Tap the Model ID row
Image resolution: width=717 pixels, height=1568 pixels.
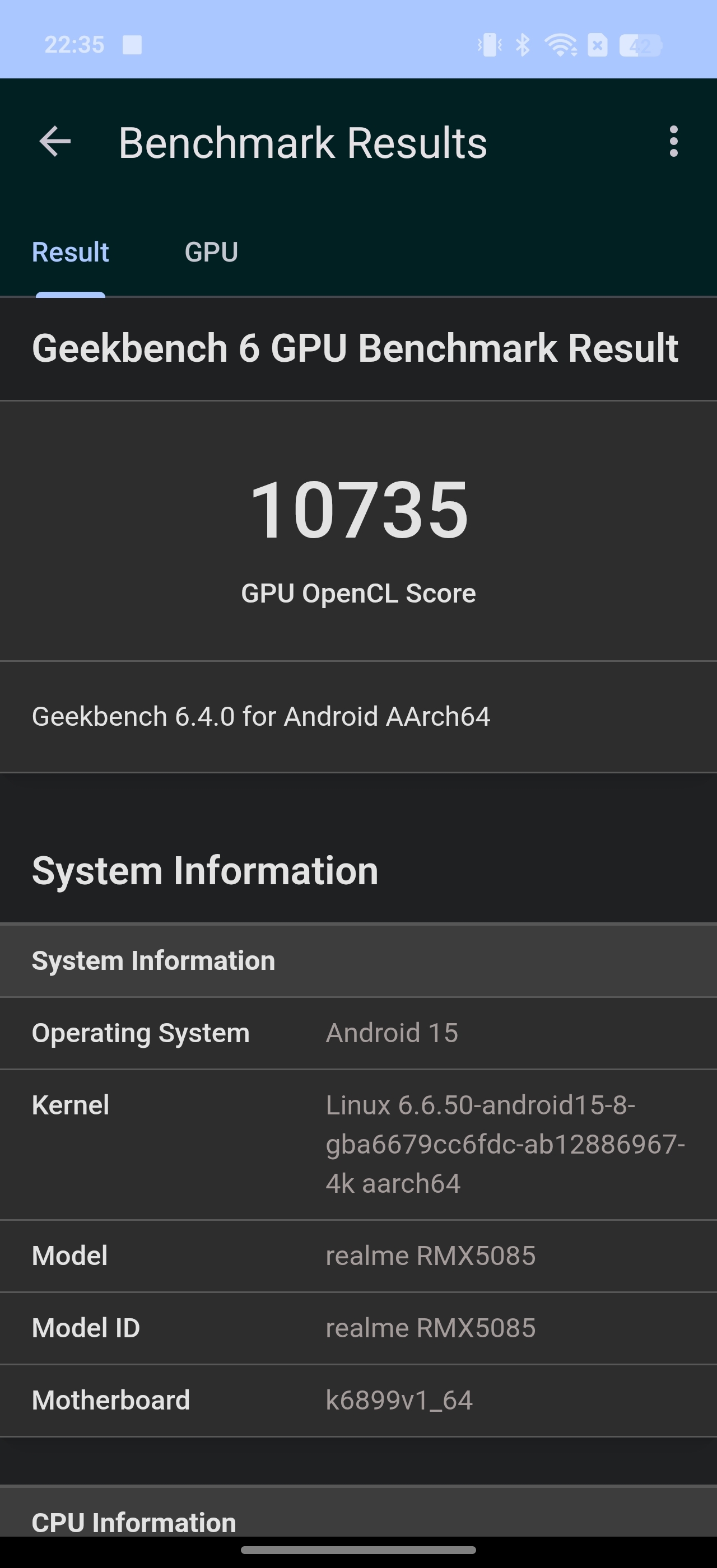pos(358,1329)
